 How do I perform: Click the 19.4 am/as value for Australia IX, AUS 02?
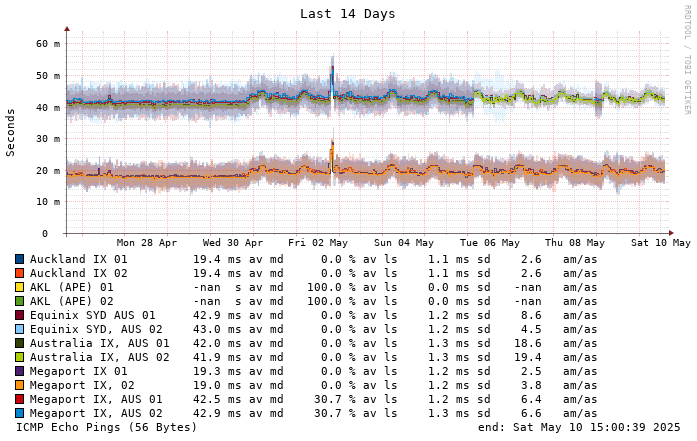527,357
